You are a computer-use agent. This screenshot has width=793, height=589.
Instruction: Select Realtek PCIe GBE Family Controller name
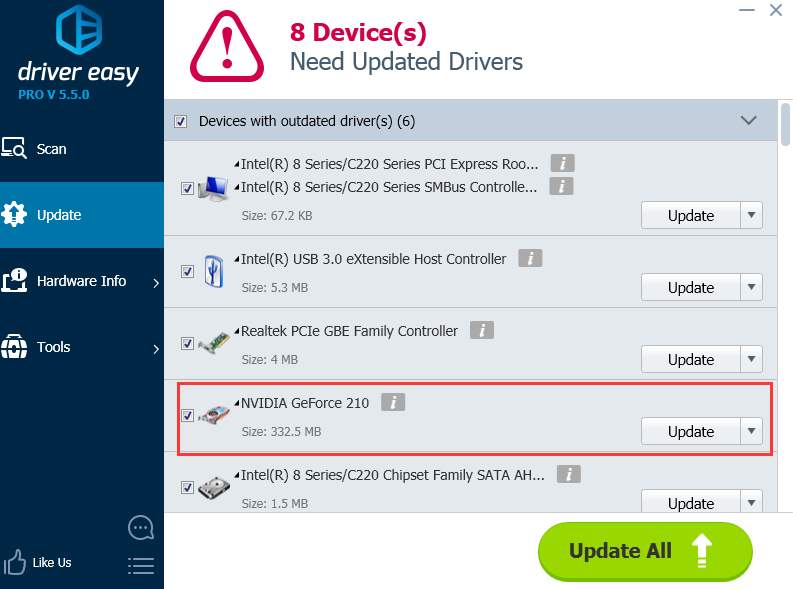pyautogui.click(x=349, y=331)
